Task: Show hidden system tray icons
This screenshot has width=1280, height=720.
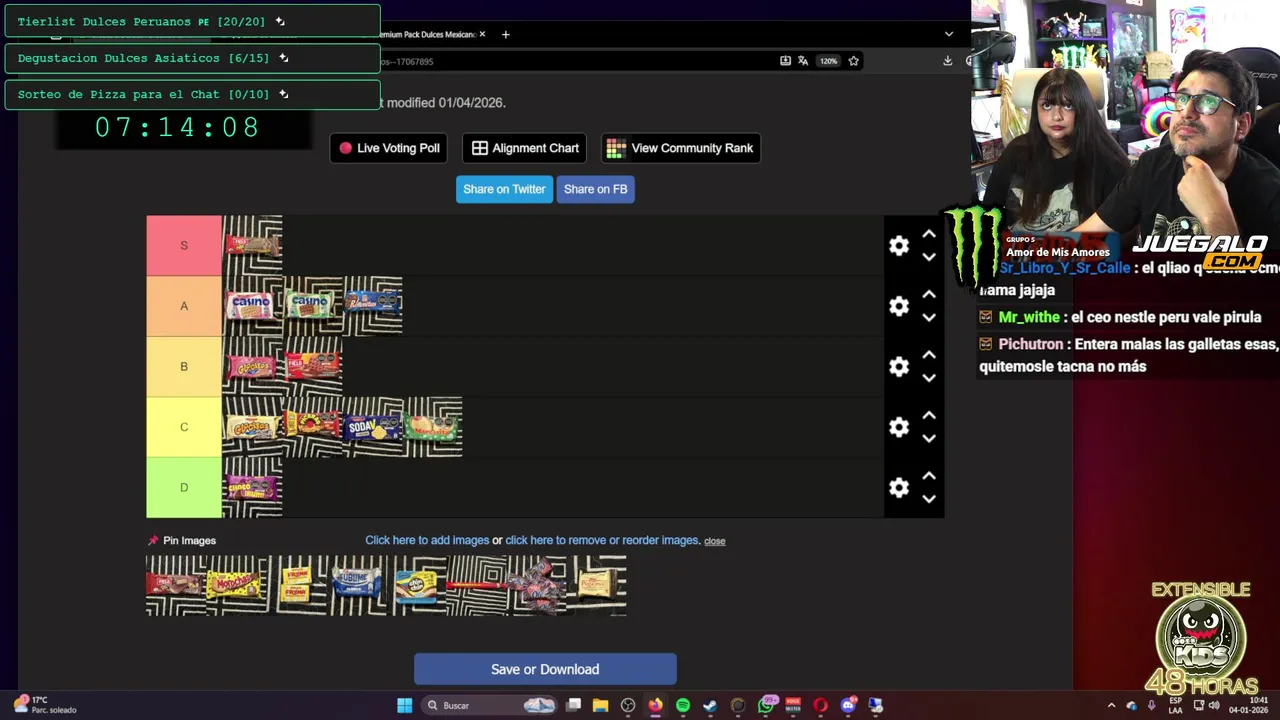Action: tap(1111, 705)
